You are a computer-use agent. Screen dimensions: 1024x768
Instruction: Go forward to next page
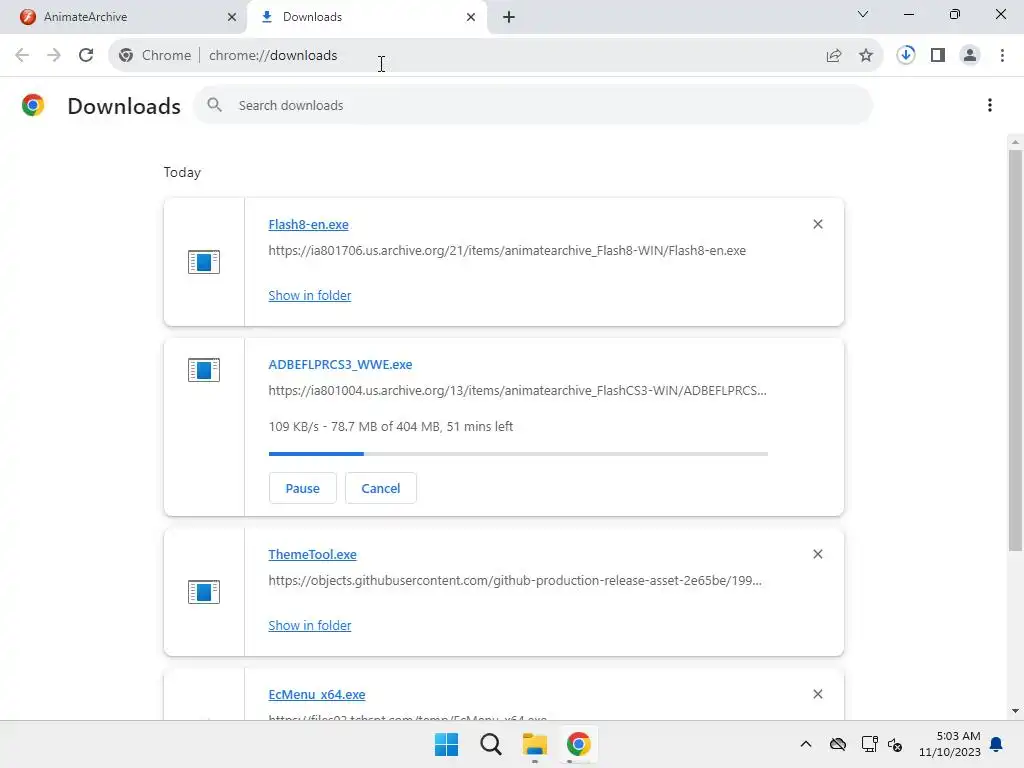pos(54,56)
